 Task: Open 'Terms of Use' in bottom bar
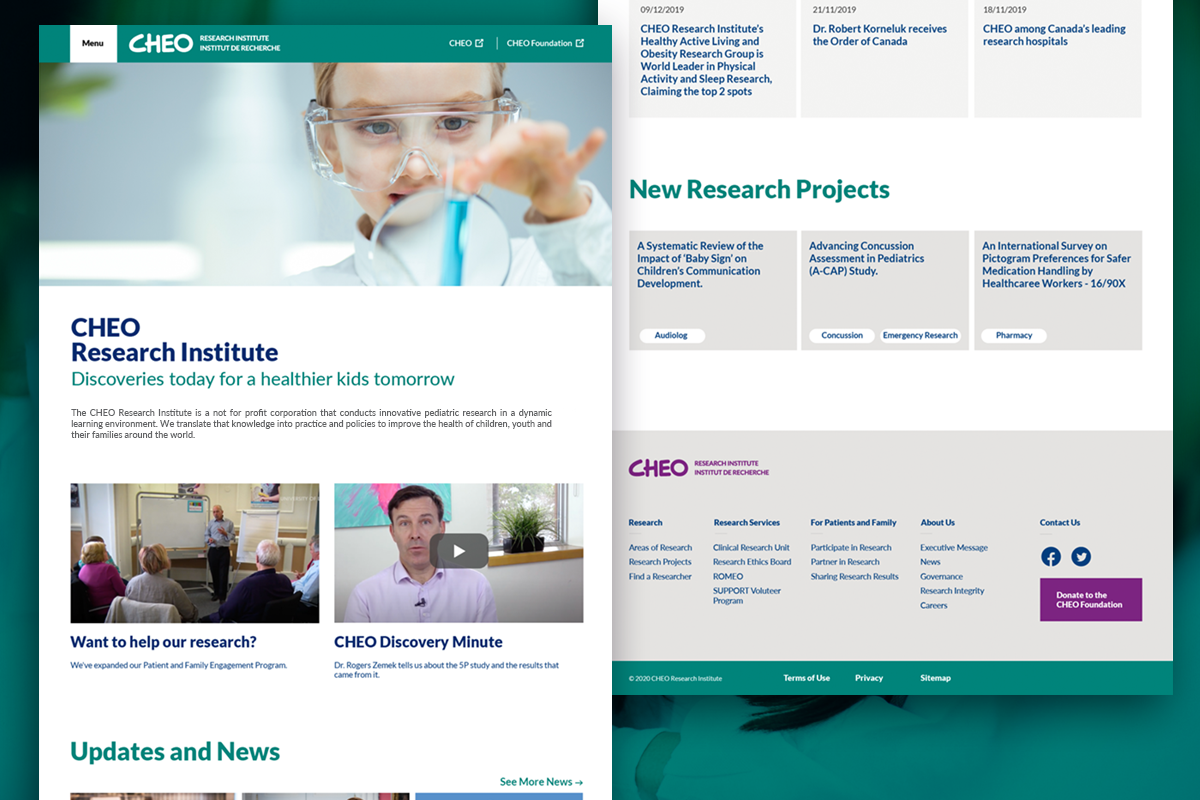coord(806,678)
